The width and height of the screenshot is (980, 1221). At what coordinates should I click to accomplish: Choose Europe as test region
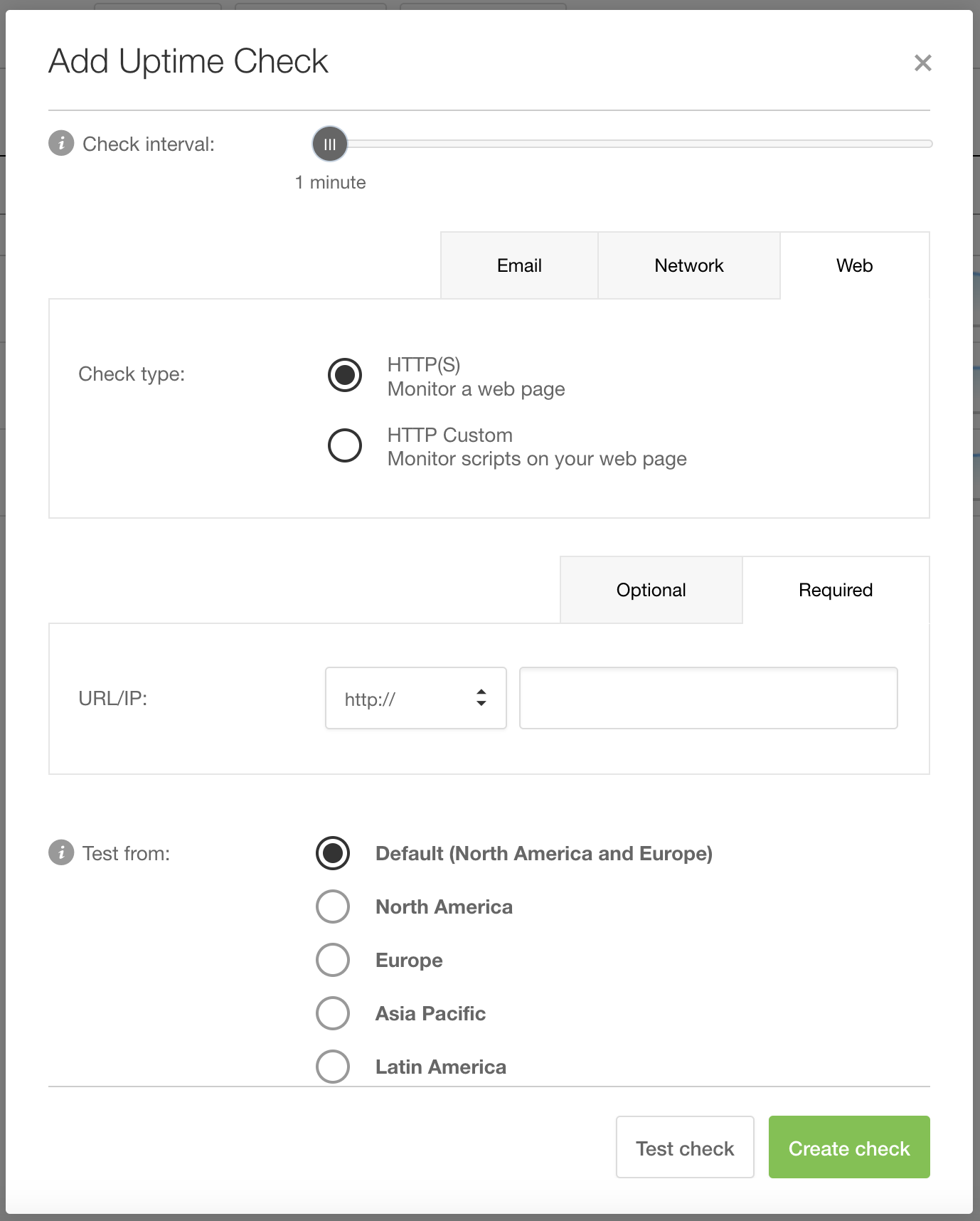333,960
